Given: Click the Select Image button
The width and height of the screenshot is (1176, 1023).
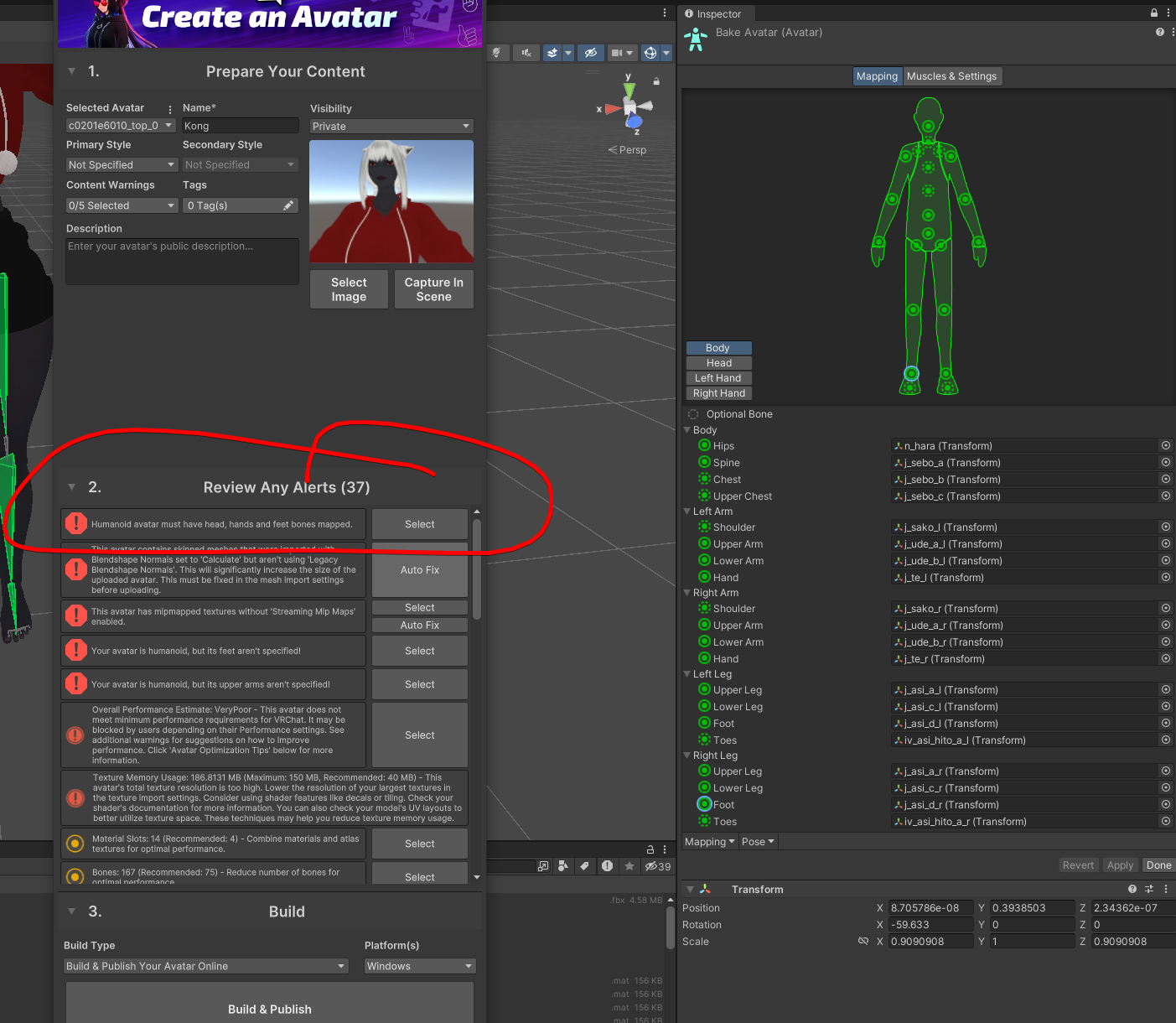Looking at the screenshot, I should (x=349, y=289).
